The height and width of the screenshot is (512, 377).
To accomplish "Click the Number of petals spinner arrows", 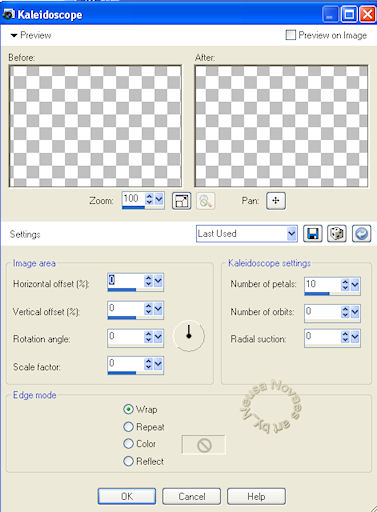I will click(x=345, y=285).
